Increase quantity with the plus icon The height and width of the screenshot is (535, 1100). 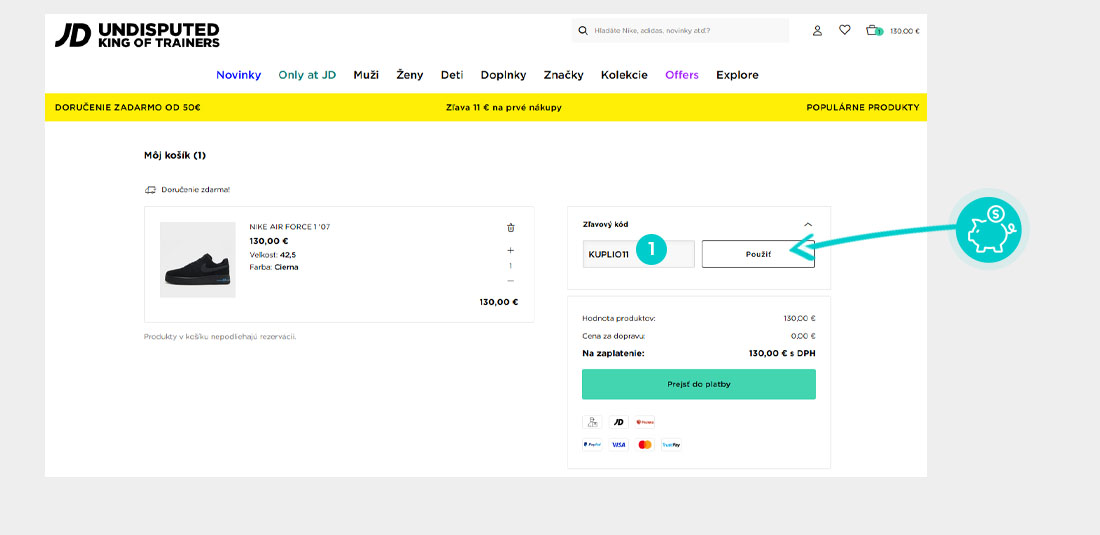(x=511, y=250)
